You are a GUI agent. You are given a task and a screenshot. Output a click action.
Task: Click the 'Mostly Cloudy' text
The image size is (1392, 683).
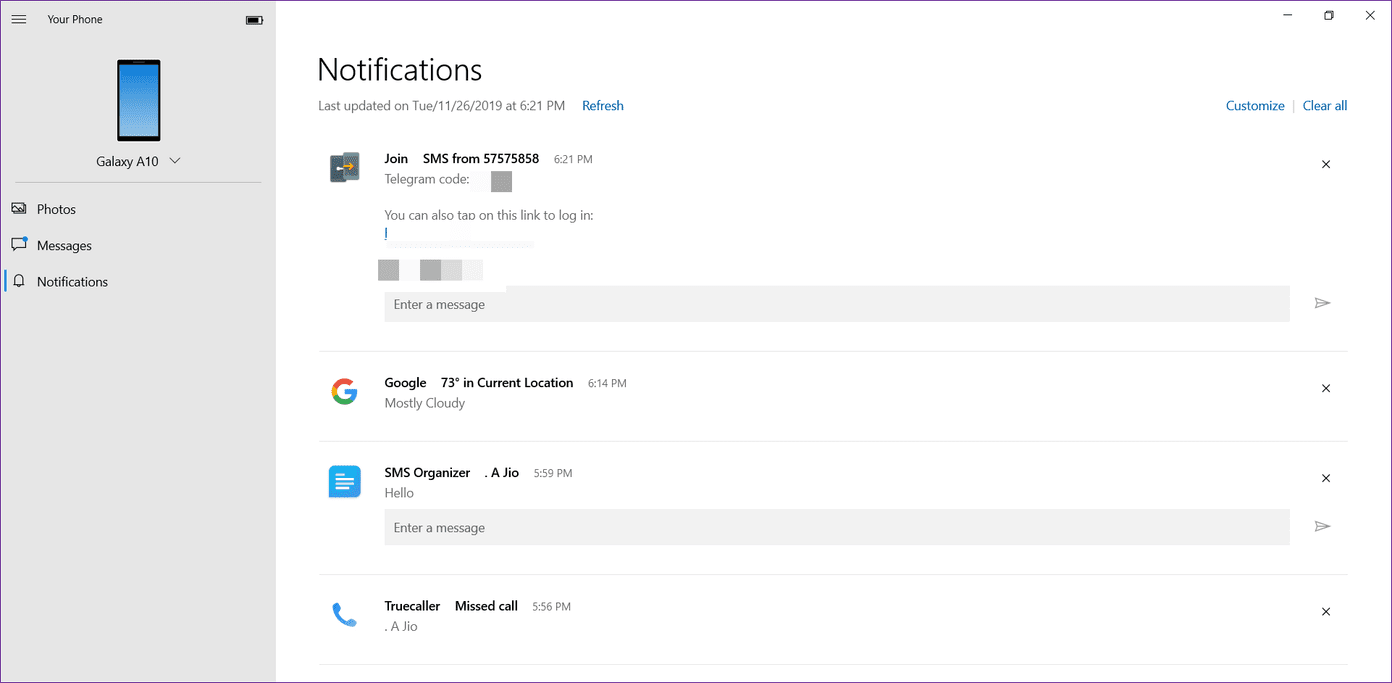click(x=425, y=403)
